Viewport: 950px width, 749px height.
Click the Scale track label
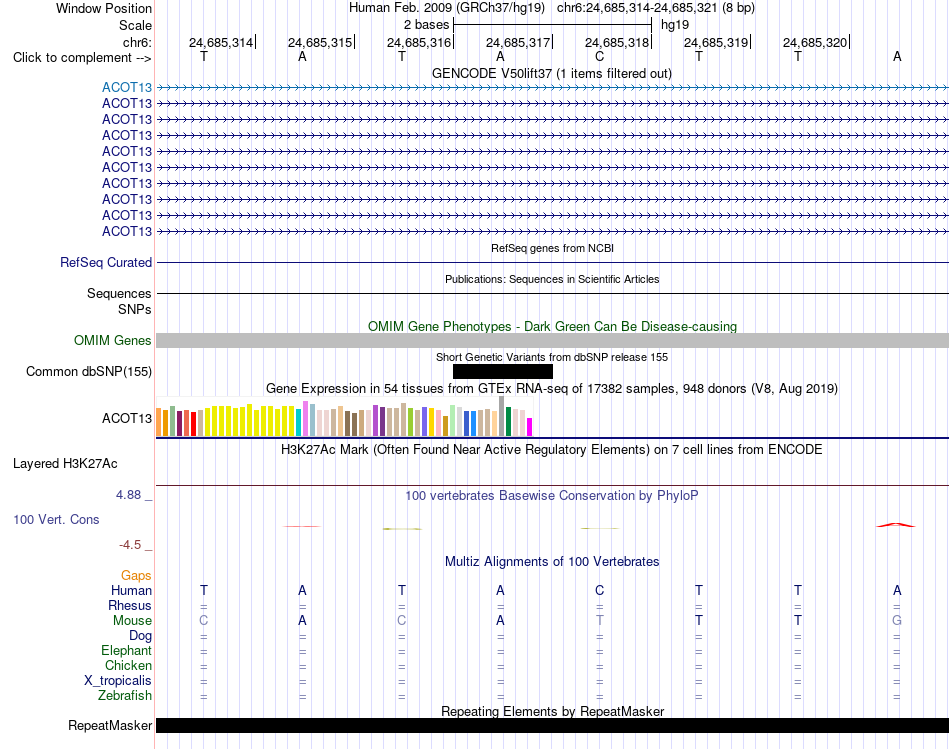[x=135, y=25]
